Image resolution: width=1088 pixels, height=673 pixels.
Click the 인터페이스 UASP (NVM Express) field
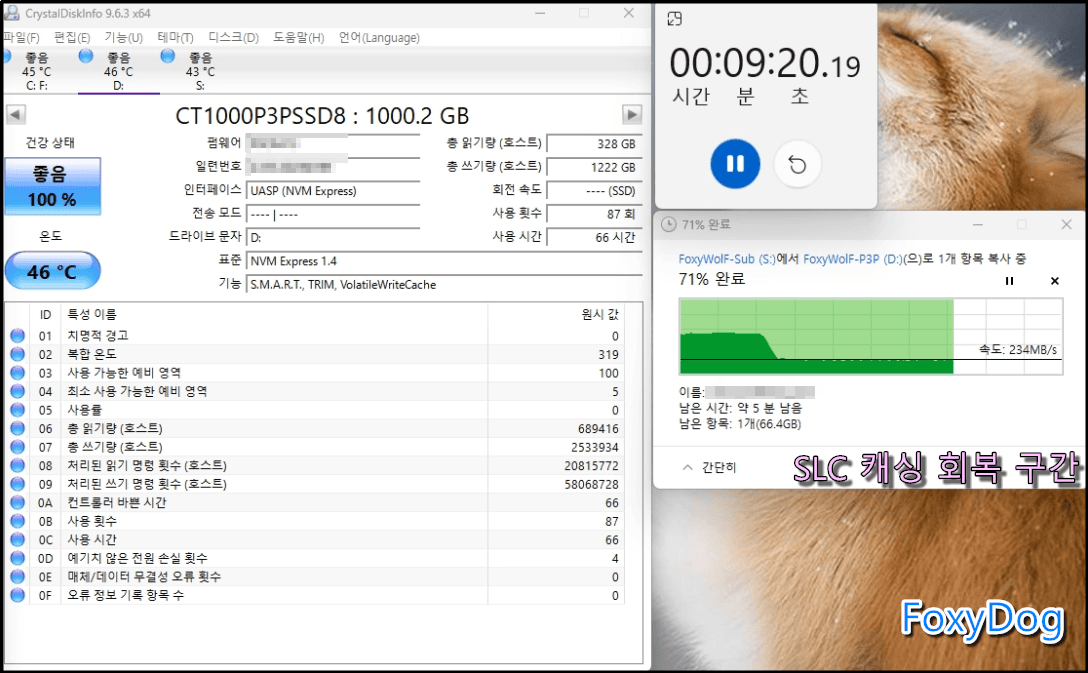[x=334, y=191]
